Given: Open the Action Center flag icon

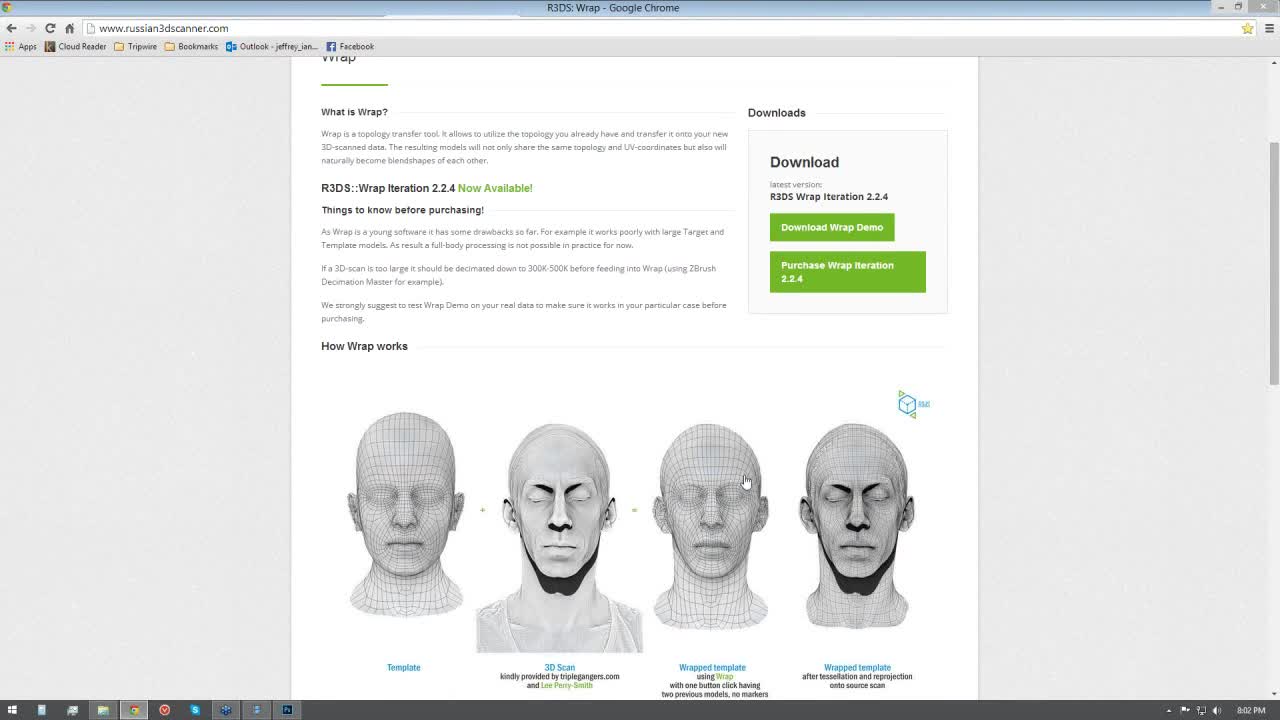Looking at the screenshot, I should point(1185,710).
